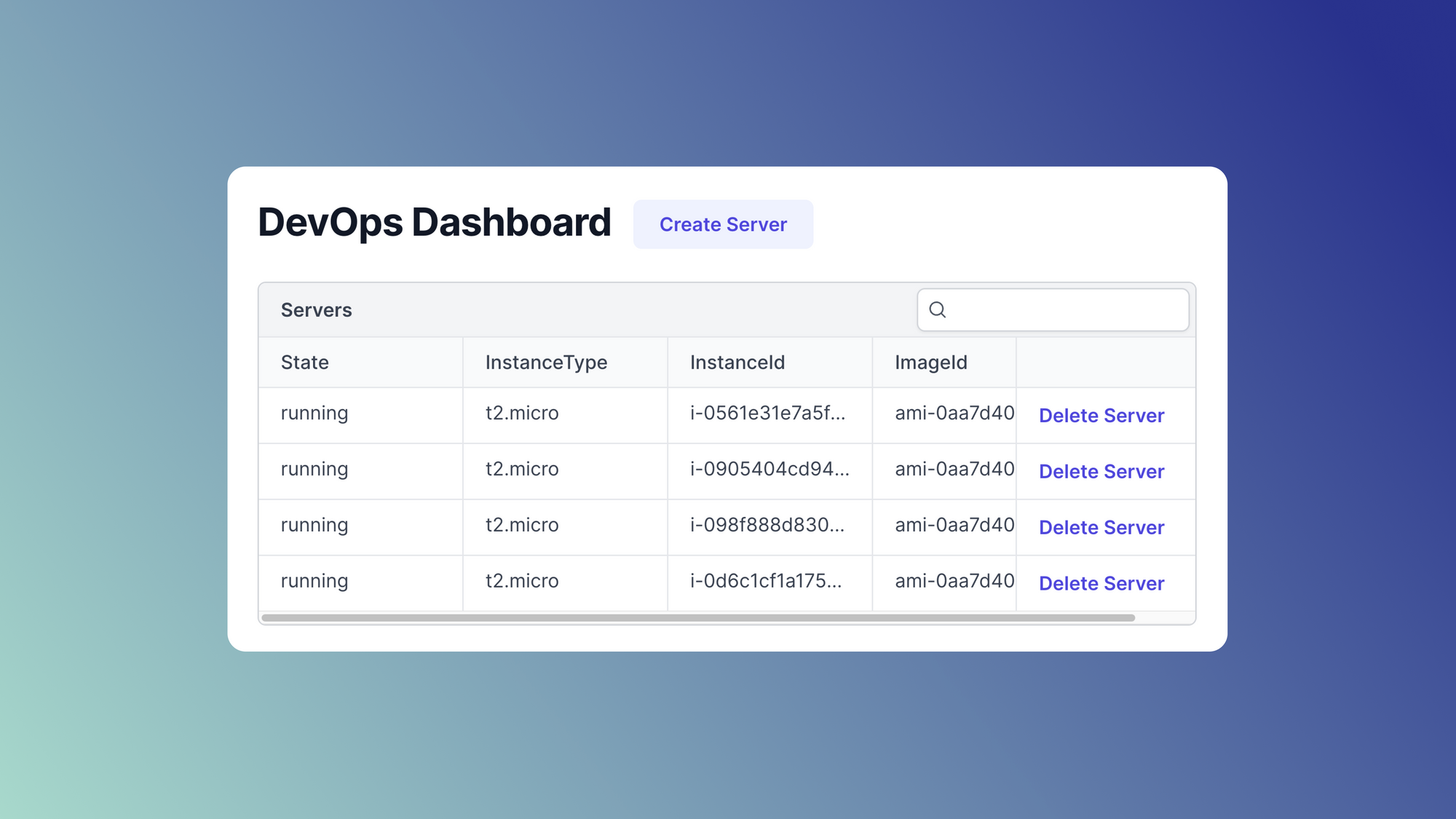This screenshot has width=1456, height=819.
Task: Delete server i-0d6c1cf1a175
Action: point(1101,584)
